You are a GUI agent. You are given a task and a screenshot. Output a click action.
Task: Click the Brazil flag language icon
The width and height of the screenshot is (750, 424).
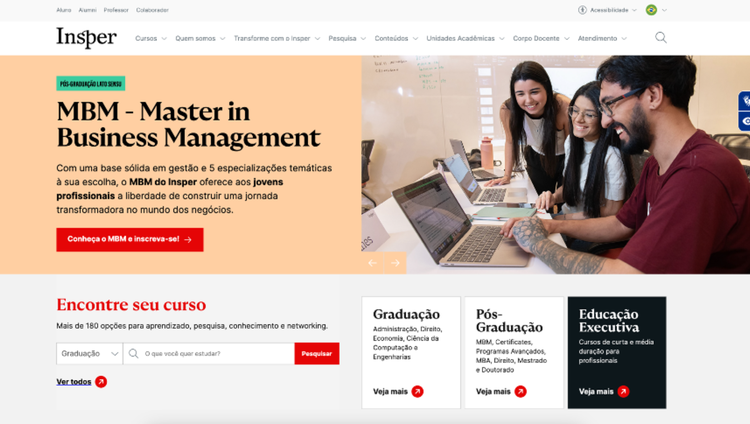(651, 10)
